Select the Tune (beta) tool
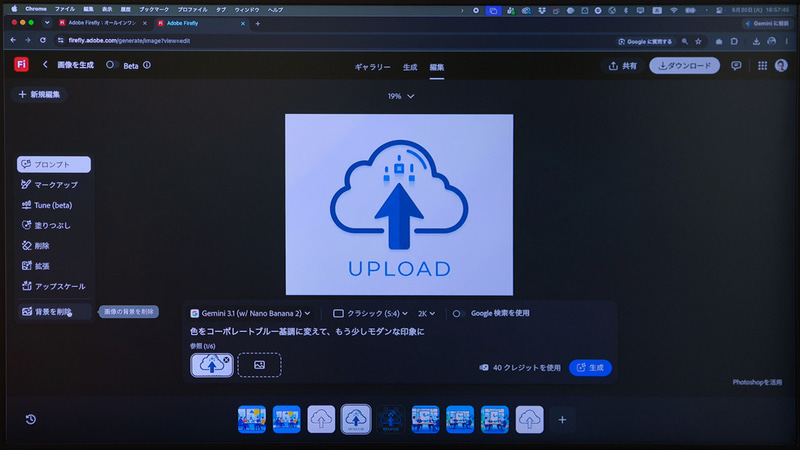 (54, 205)
